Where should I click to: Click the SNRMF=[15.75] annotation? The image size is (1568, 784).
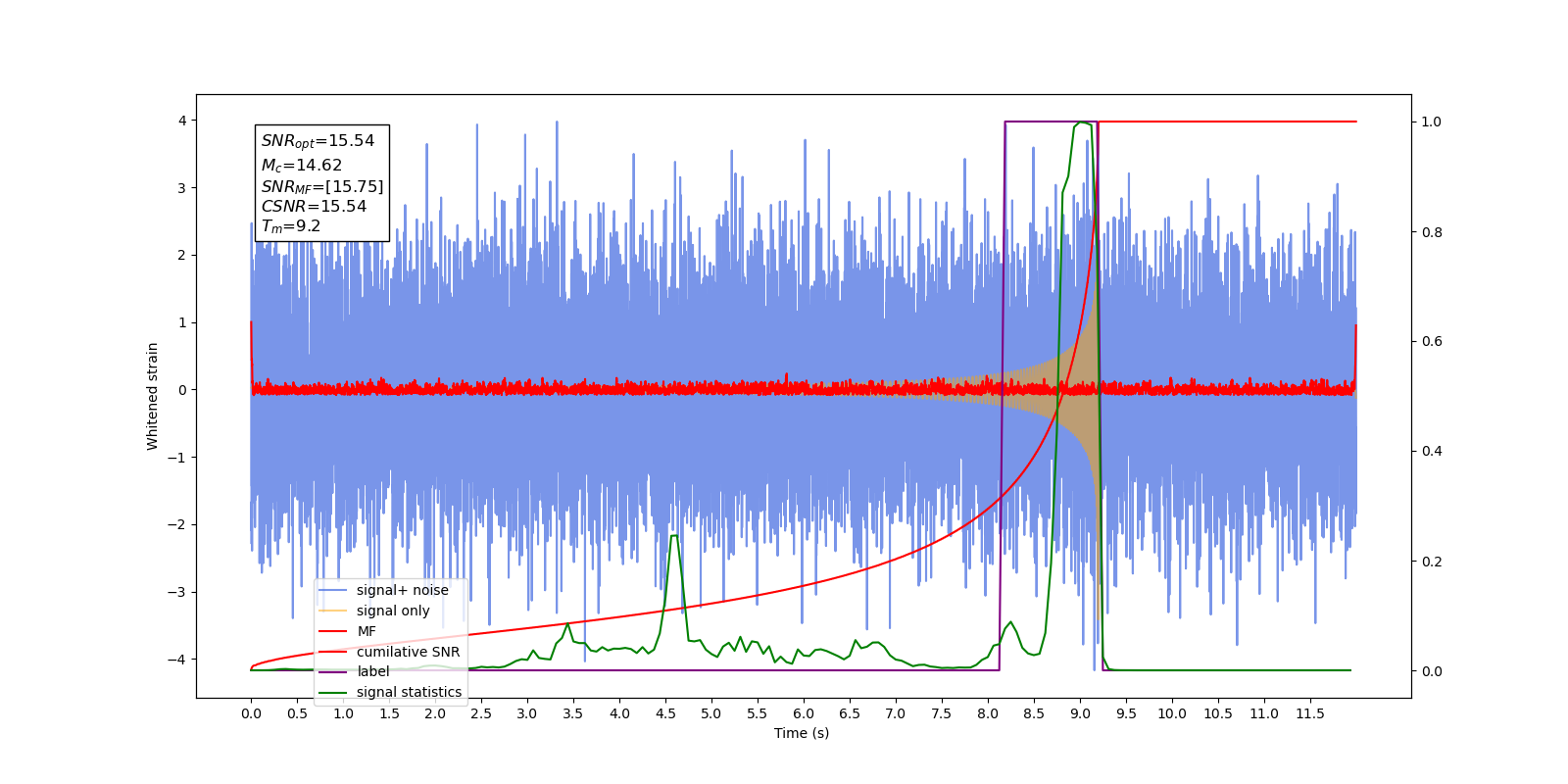pyautogui.click(x=322, y=186)
